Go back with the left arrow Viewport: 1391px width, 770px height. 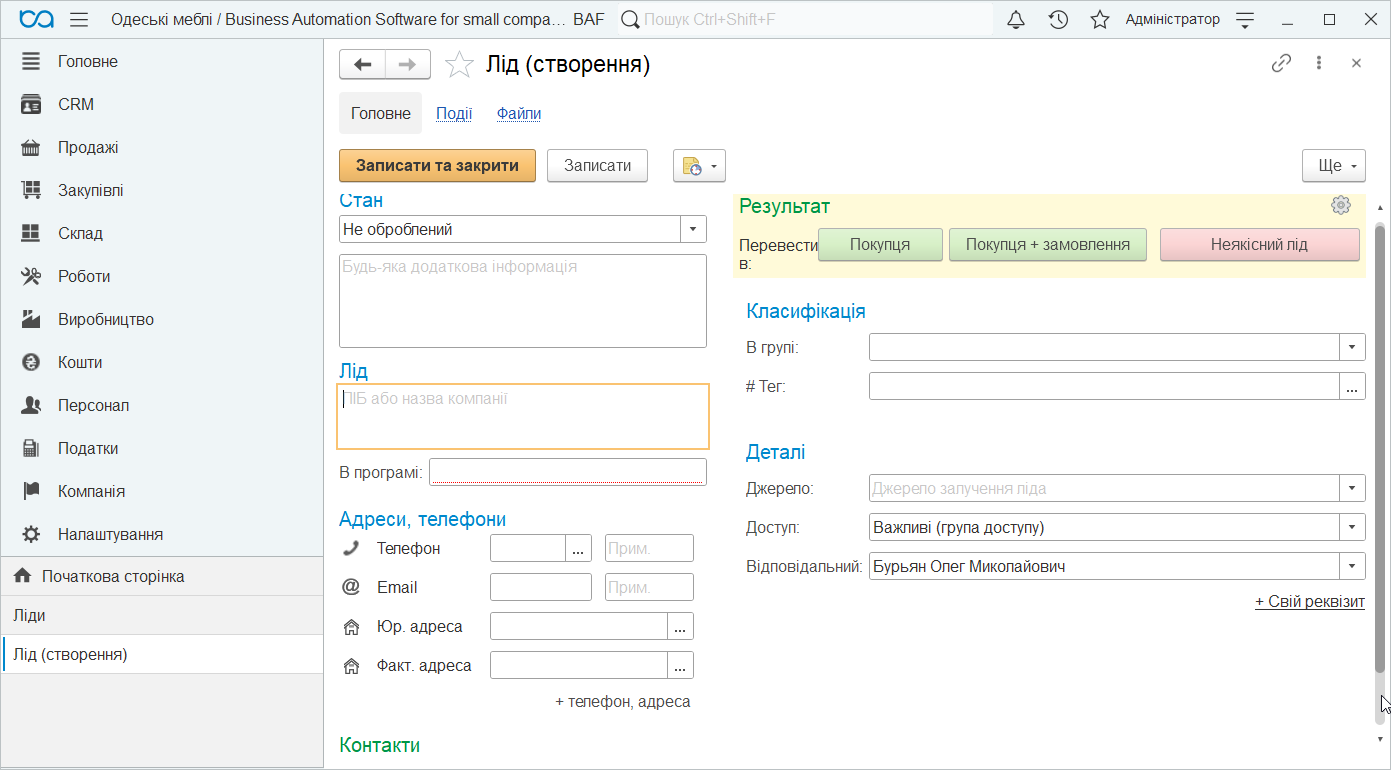click(363, 64)
